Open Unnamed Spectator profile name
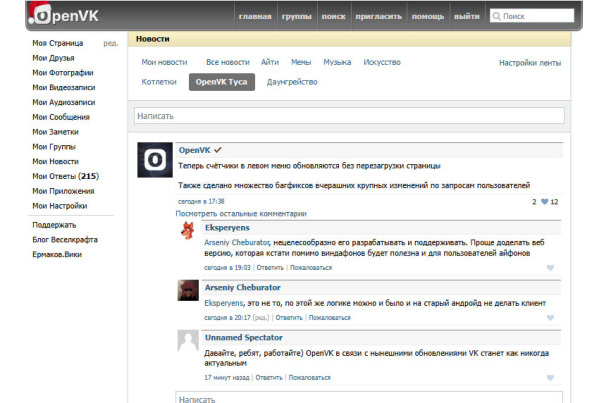The height and width of the screenshot is (403, 604). 244,338
